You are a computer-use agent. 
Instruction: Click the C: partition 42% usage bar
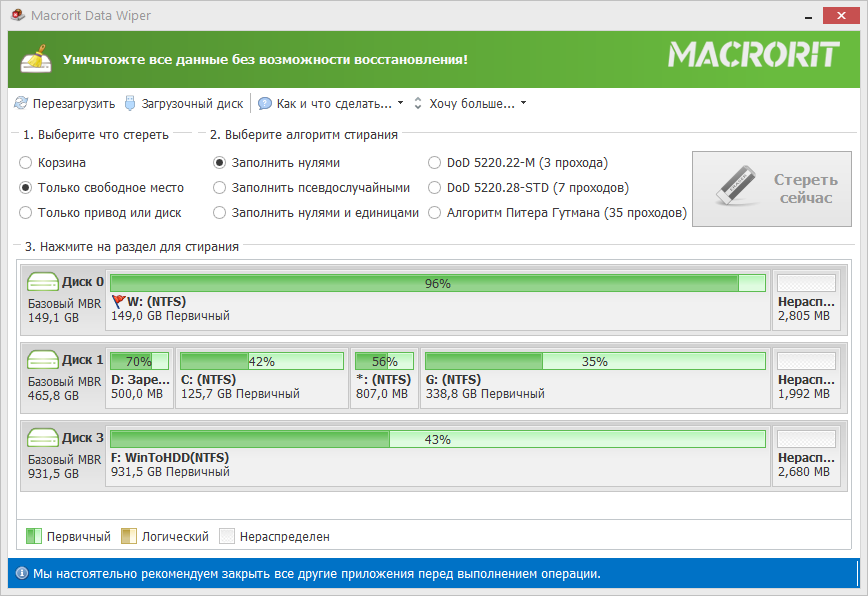tap(262, 361)
